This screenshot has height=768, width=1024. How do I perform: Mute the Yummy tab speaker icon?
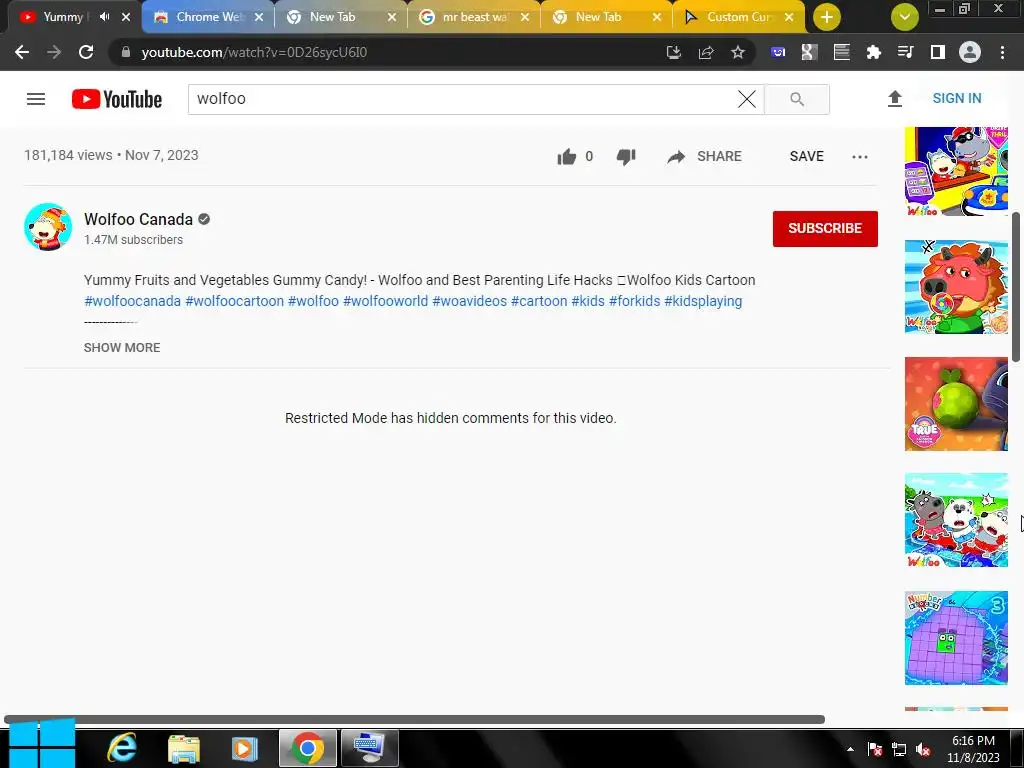point(104,17)
